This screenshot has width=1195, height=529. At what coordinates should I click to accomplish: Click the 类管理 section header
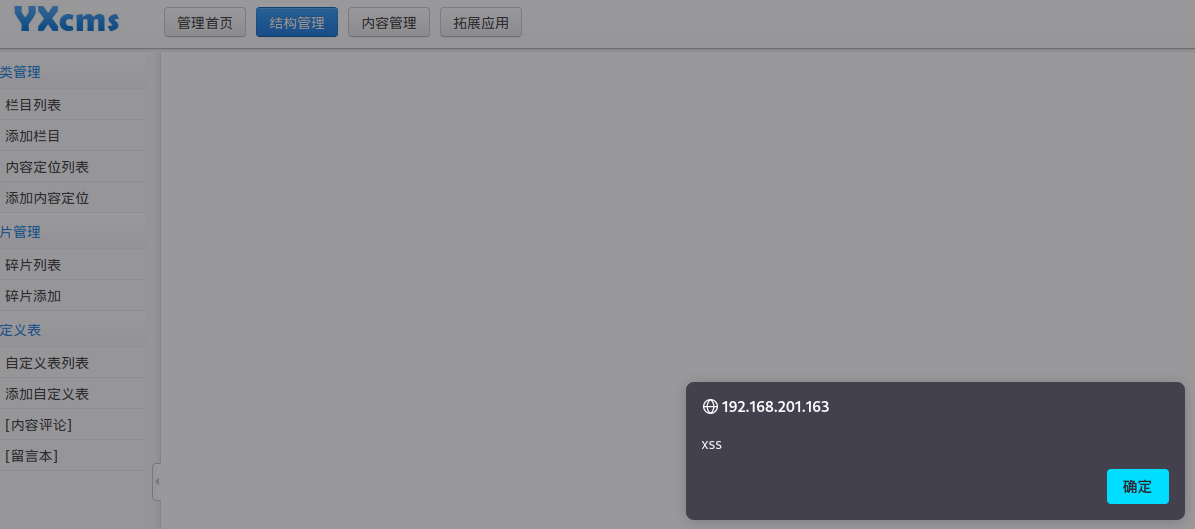point(21,72)
